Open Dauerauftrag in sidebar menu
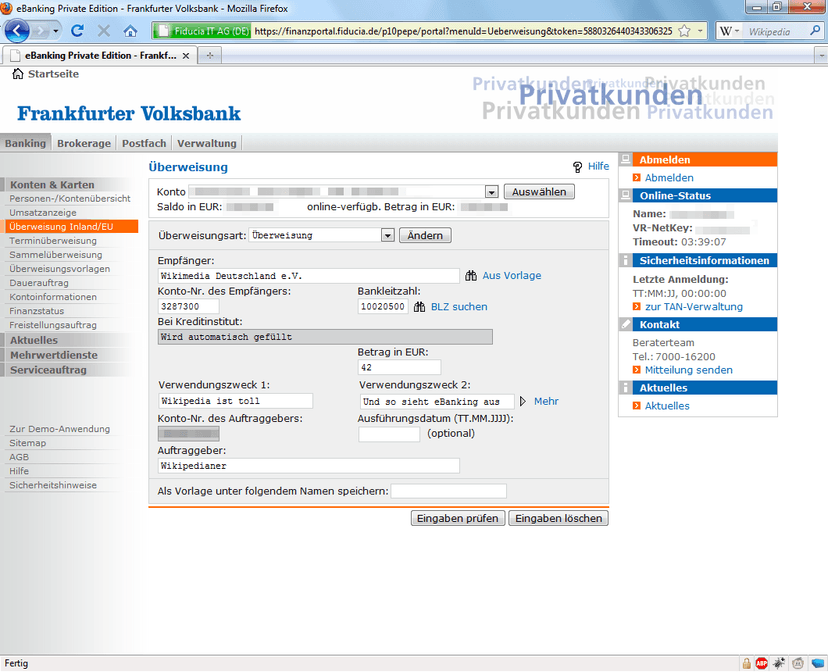 [39, 283]
